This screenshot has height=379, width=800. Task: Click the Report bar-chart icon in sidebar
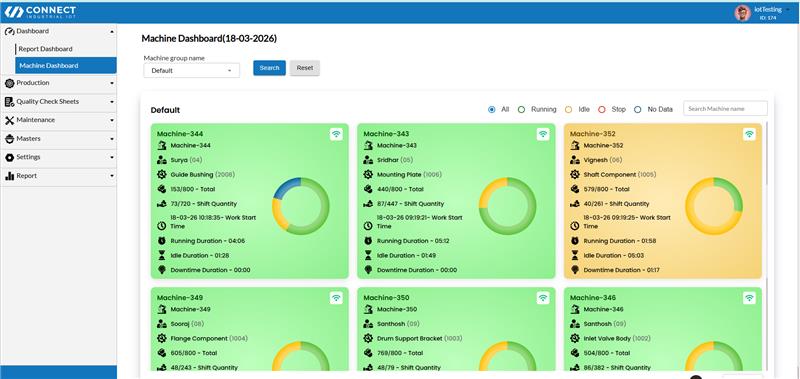click(9, 176)
